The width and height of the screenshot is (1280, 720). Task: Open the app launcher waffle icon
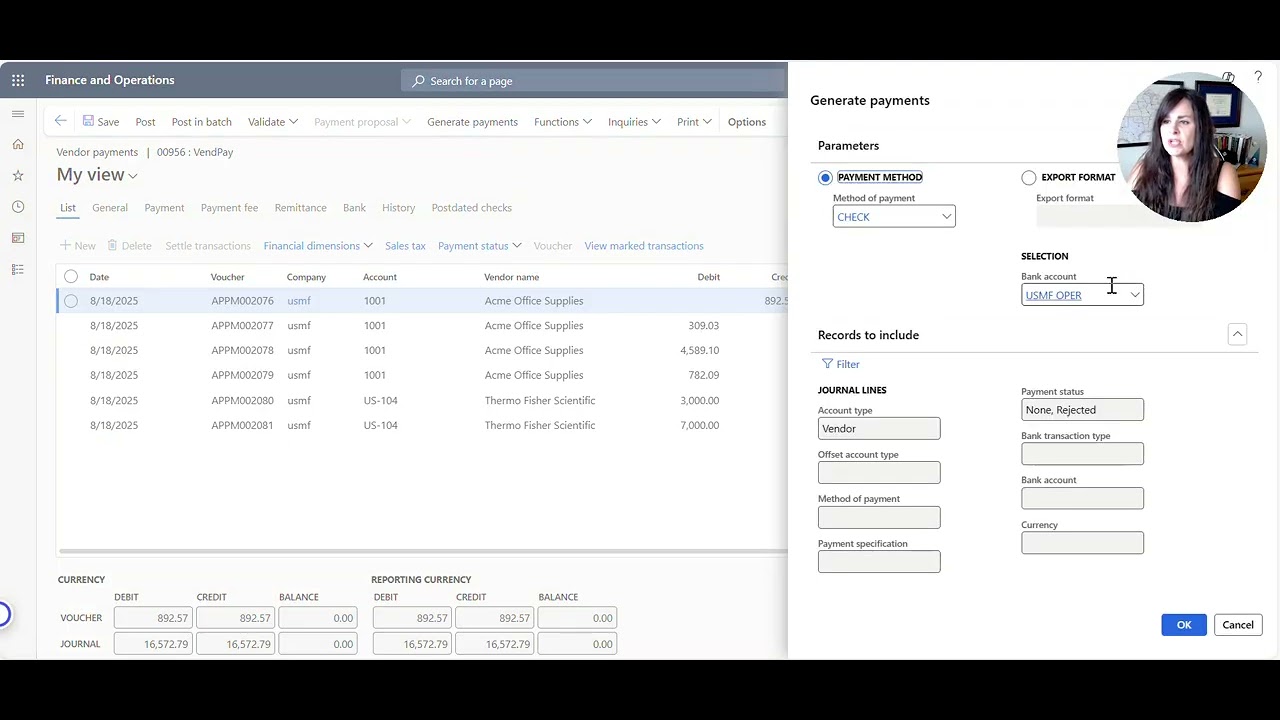18,80
